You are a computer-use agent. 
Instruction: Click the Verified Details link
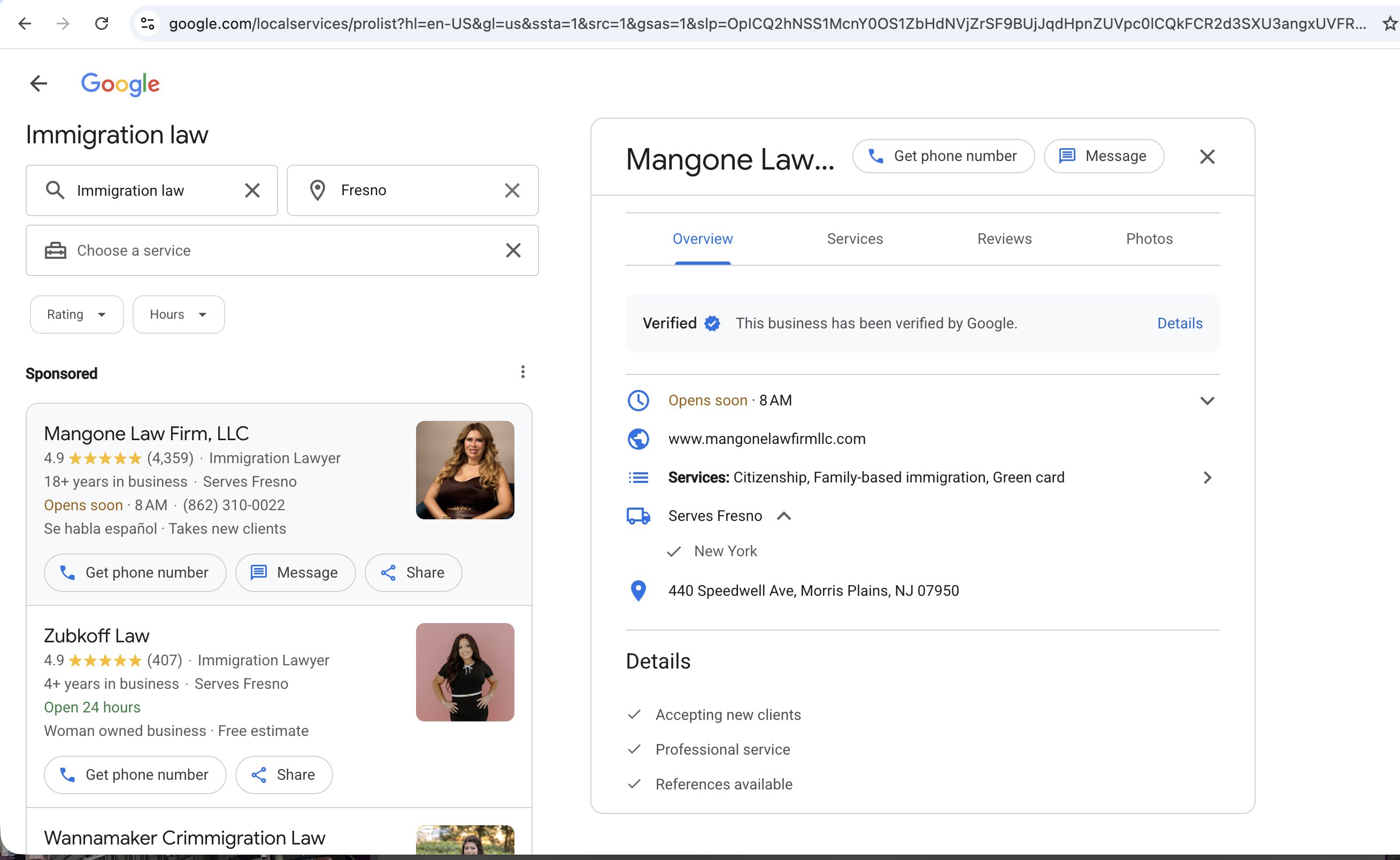point(1180,324)
